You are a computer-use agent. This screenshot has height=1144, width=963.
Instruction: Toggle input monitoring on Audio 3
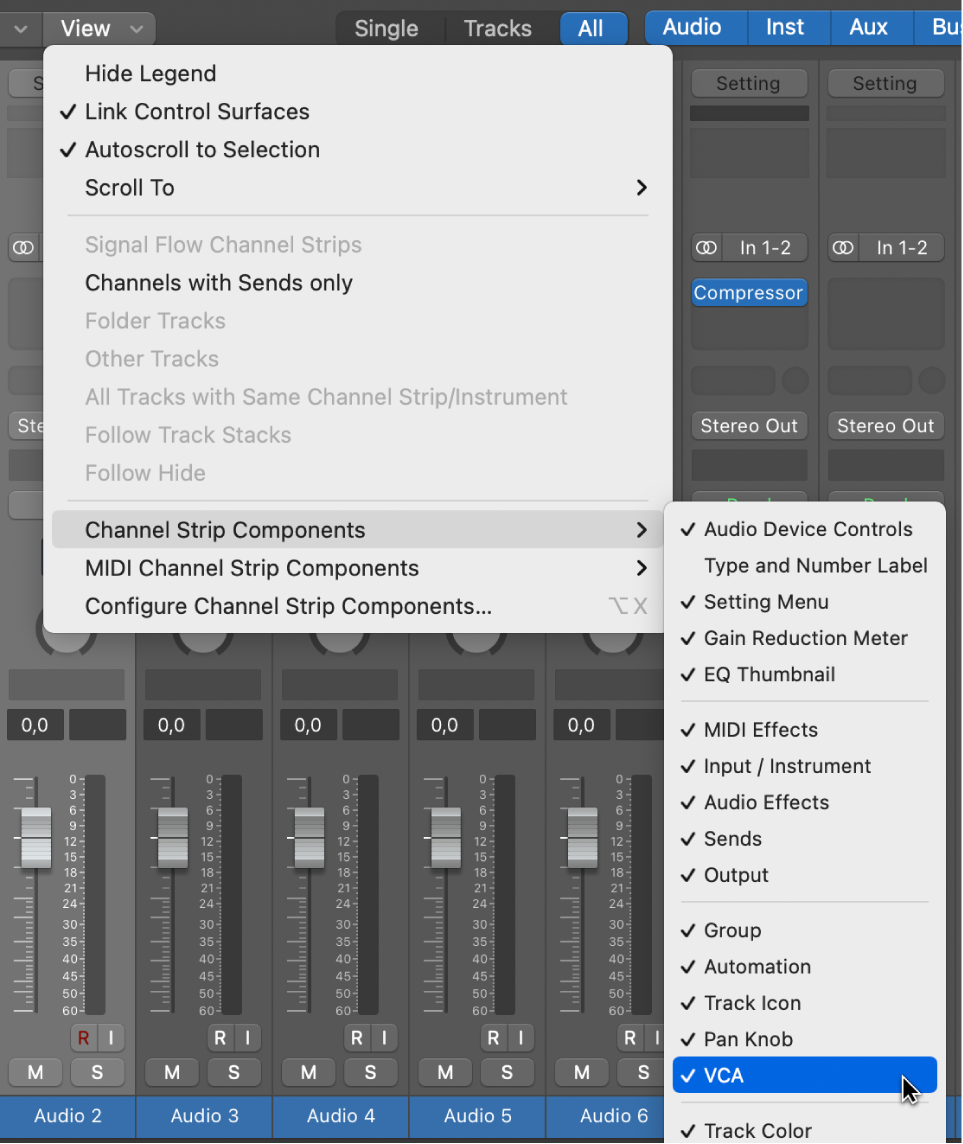(x=247, y=1038)
